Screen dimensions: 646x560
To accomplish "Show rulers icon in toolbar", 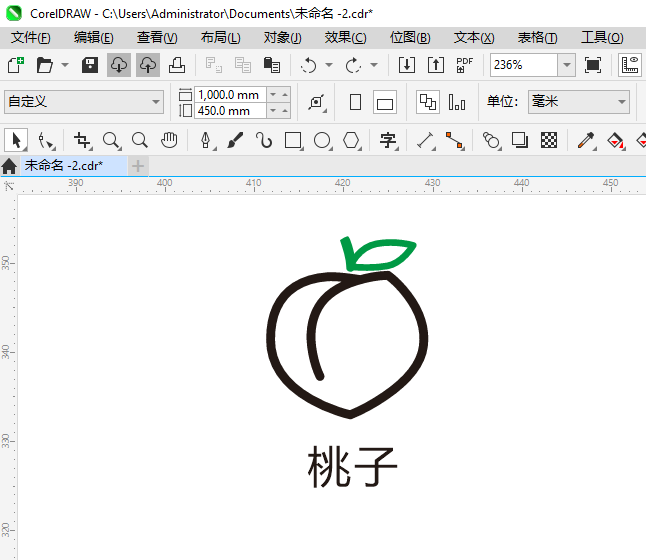I will point(630,65).
